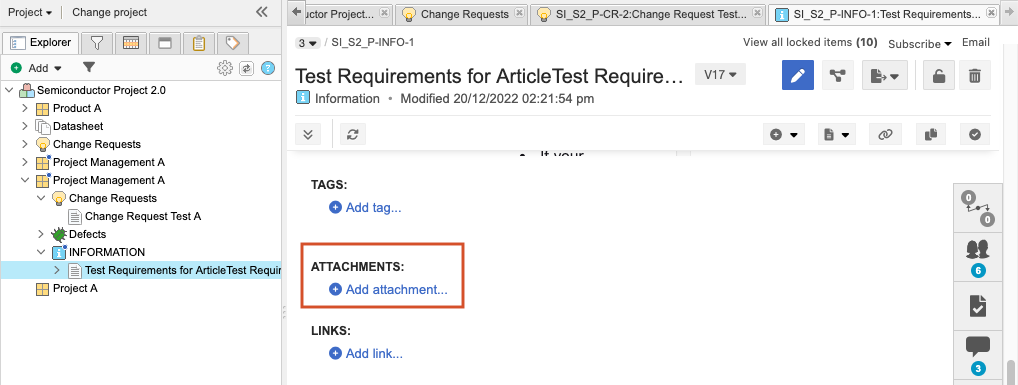
Task: Click Change project
Action: tap(110, 12)
